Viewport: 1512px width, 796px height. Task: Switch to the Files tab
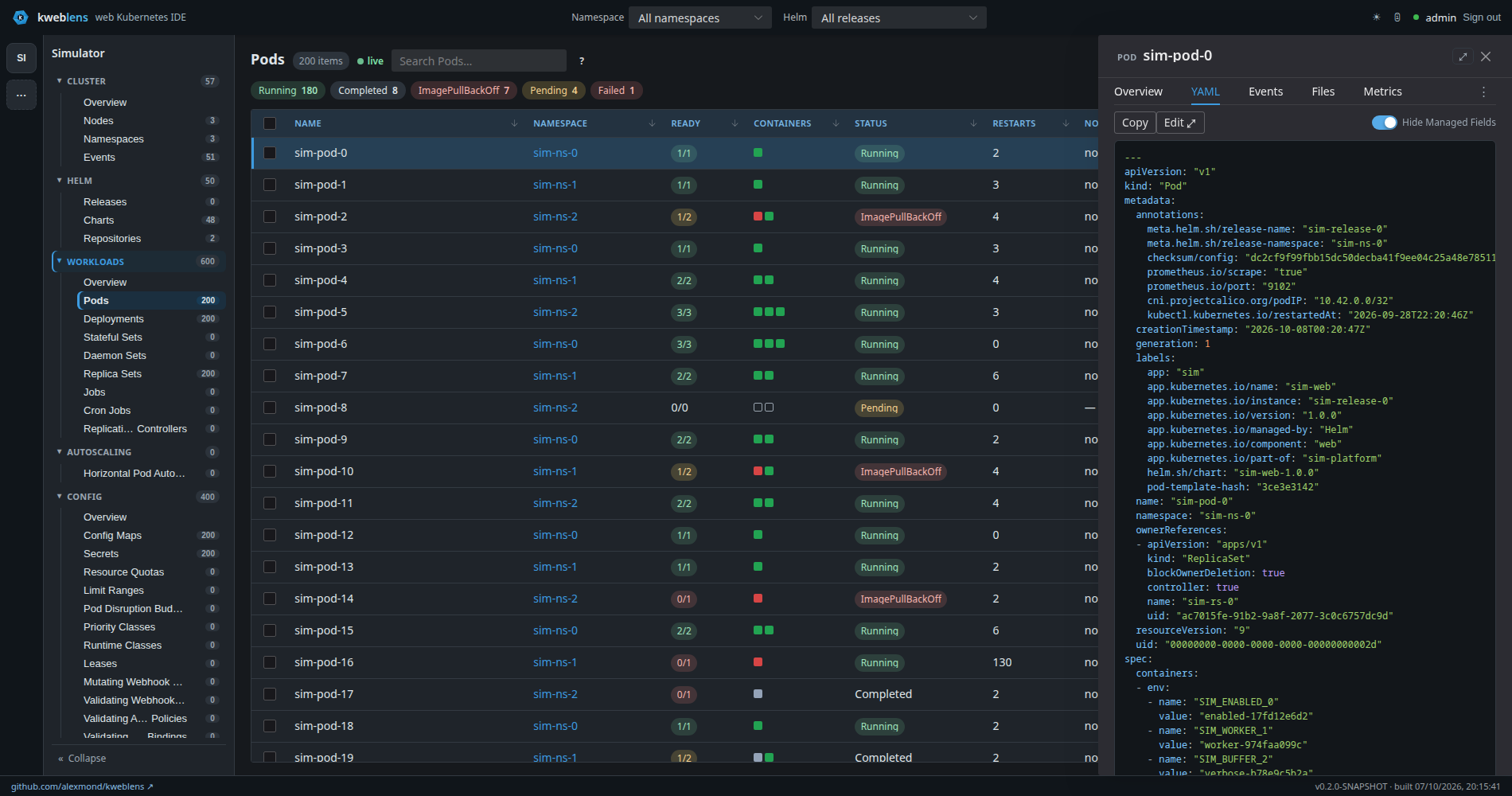pyautogui.click(x=1323, y=92)
